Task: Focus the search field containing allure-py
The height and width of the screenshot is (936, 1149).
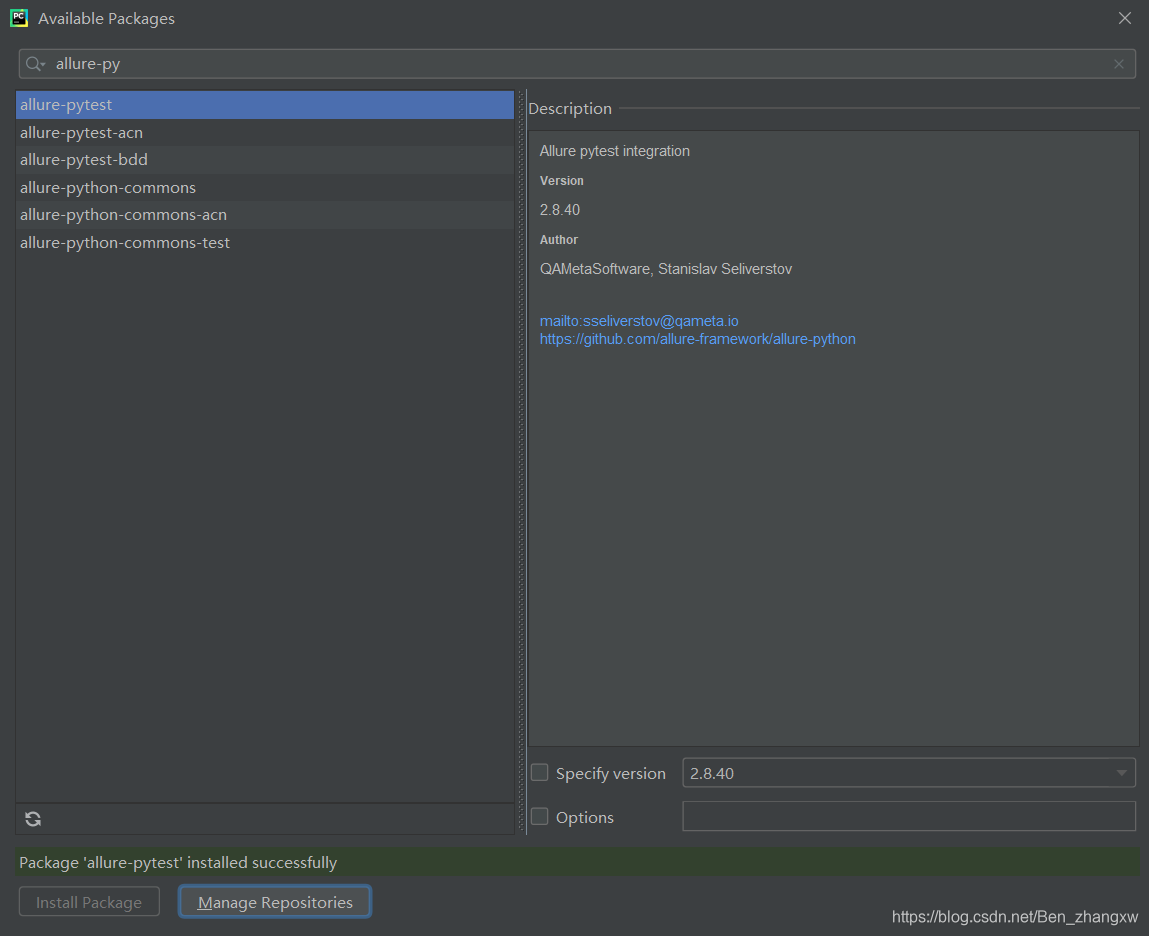Action: [x=577, y=64]
